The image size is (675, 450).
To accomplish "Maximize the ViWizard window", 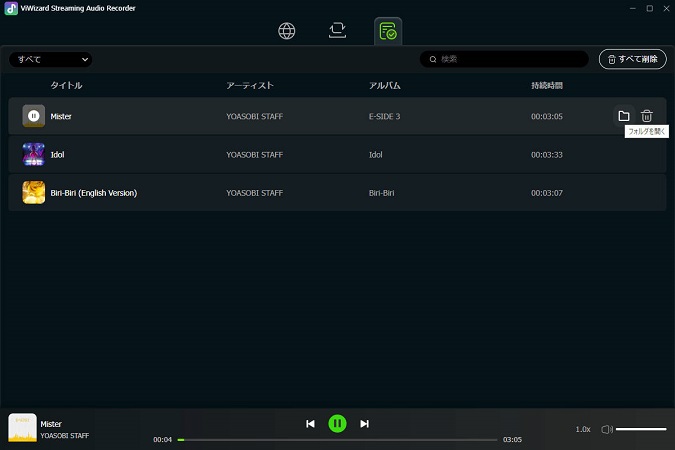I will [650, 8].
